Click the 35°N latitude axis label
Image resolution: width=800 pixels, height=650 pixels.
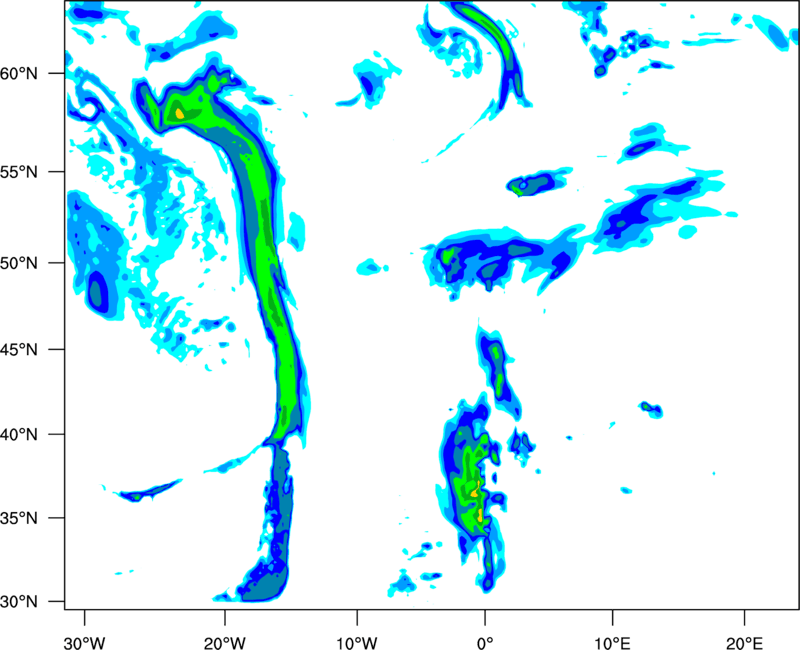click(19, 518)
